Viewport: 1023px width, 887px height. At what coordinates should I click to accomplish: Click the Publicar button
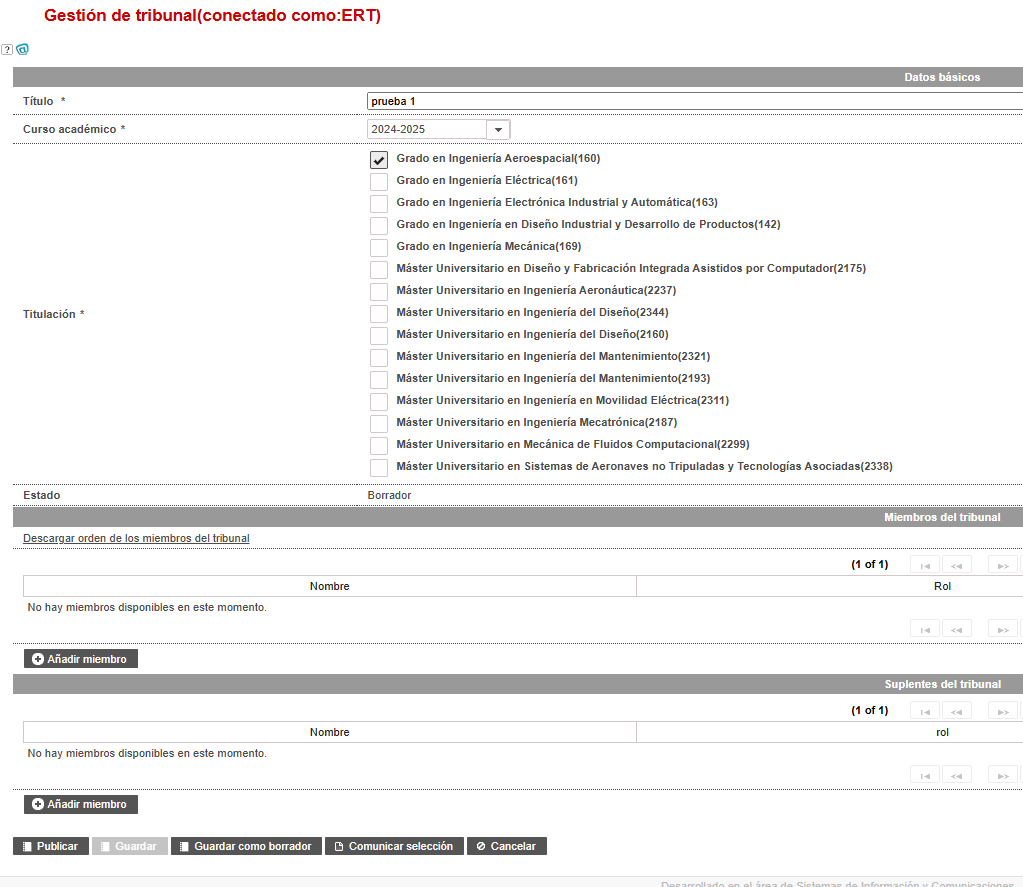point(51,846)
